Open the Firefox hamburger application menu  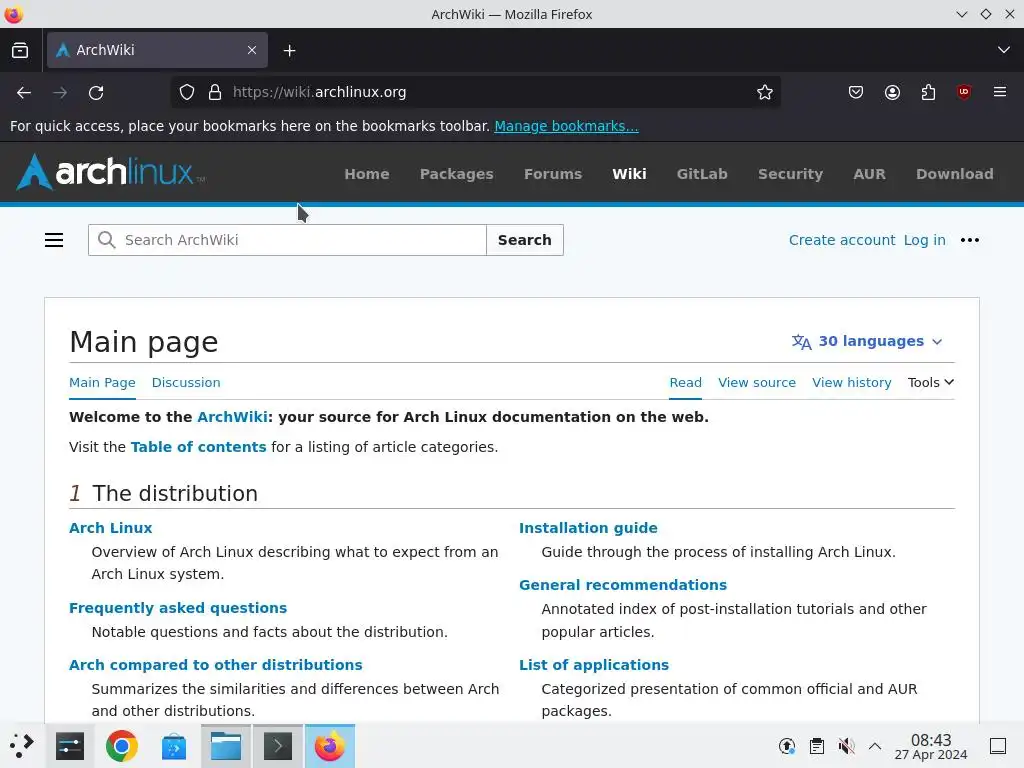[1000, 92]
